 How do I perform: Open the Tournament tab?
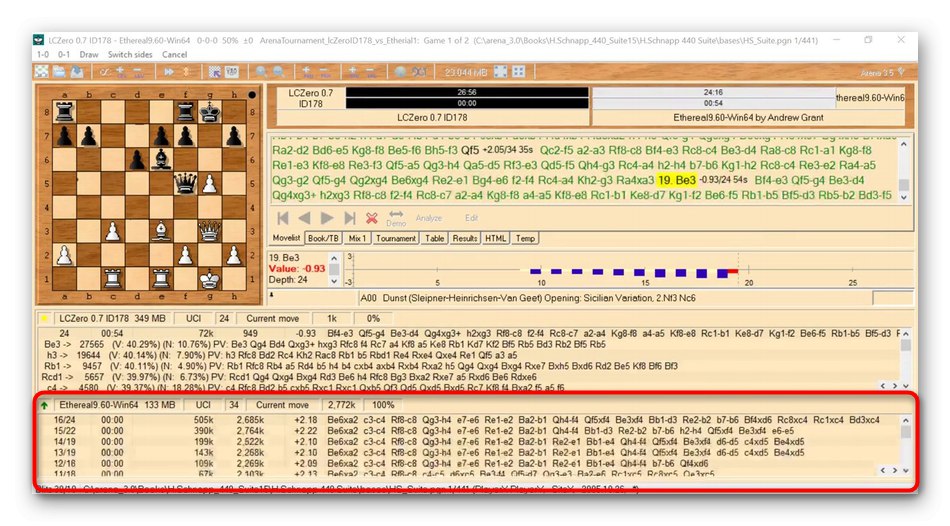point(396,238)
